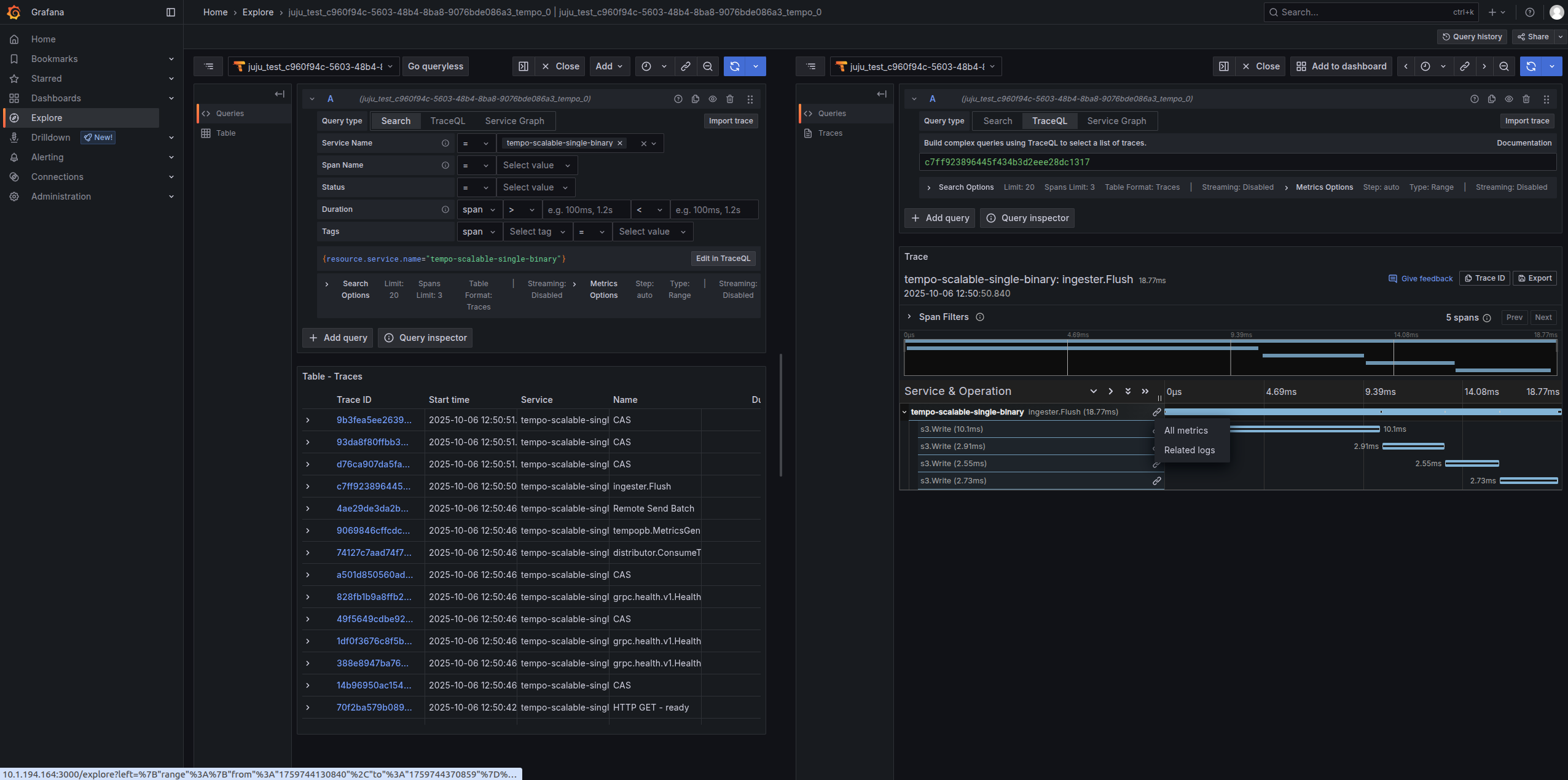Click the Edit in TraceQL button
The width and height of the screenshot is (1568, 780).
coord(723,259)
